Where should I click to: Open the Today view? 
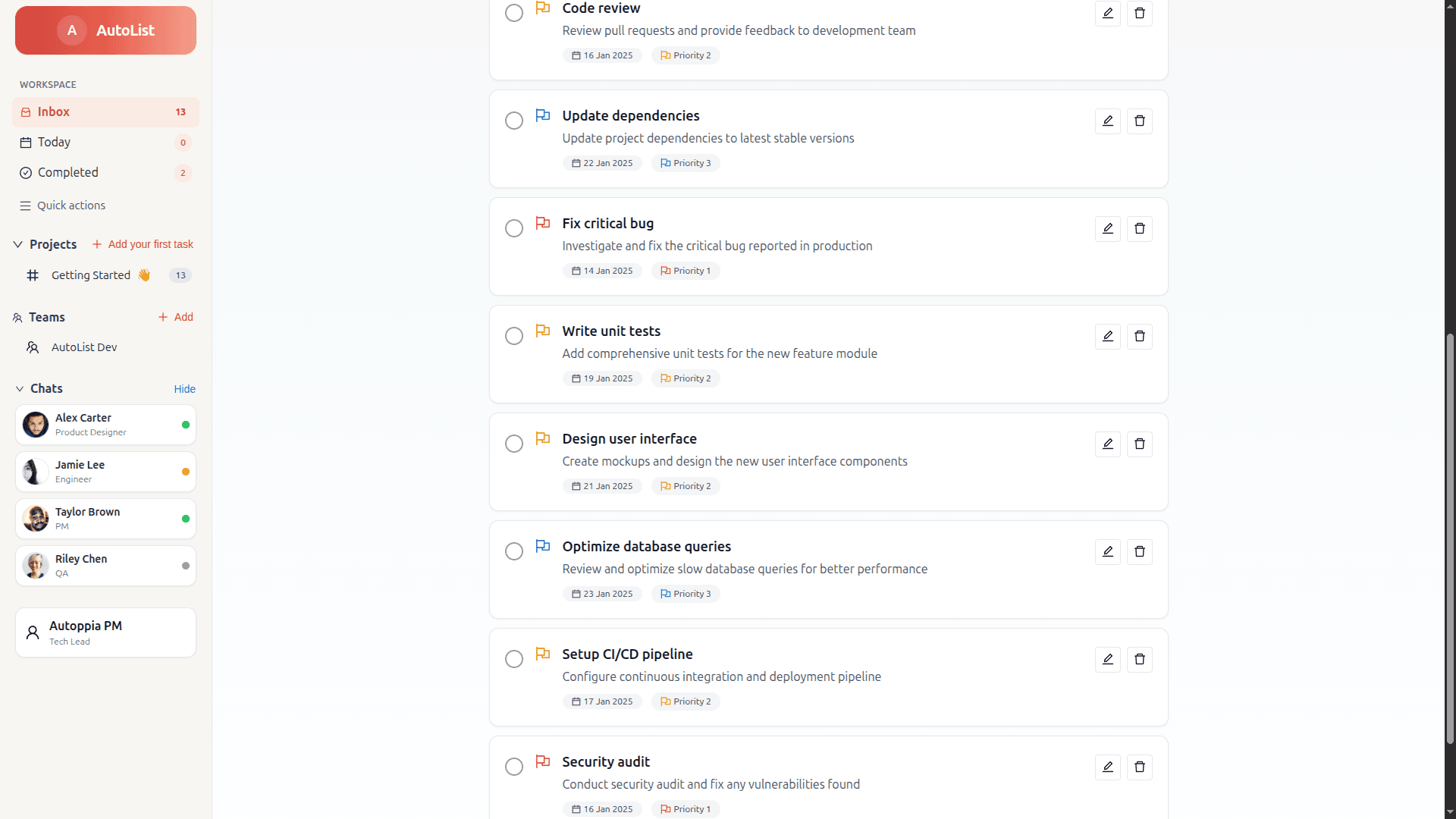pos(54,143)
